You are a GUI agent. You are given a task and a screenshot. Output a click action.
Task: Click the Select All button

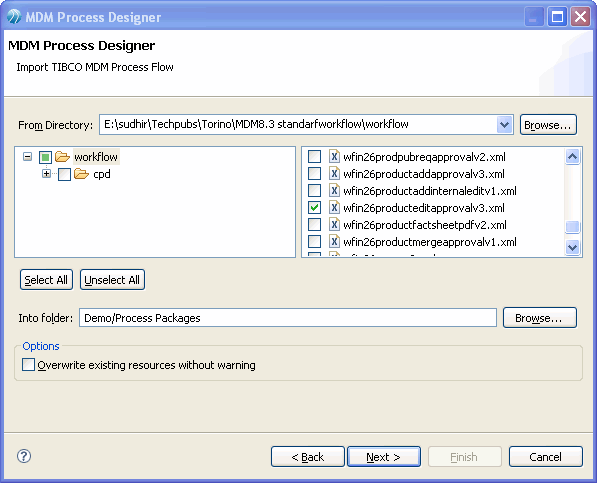click(x=46, y=280)
